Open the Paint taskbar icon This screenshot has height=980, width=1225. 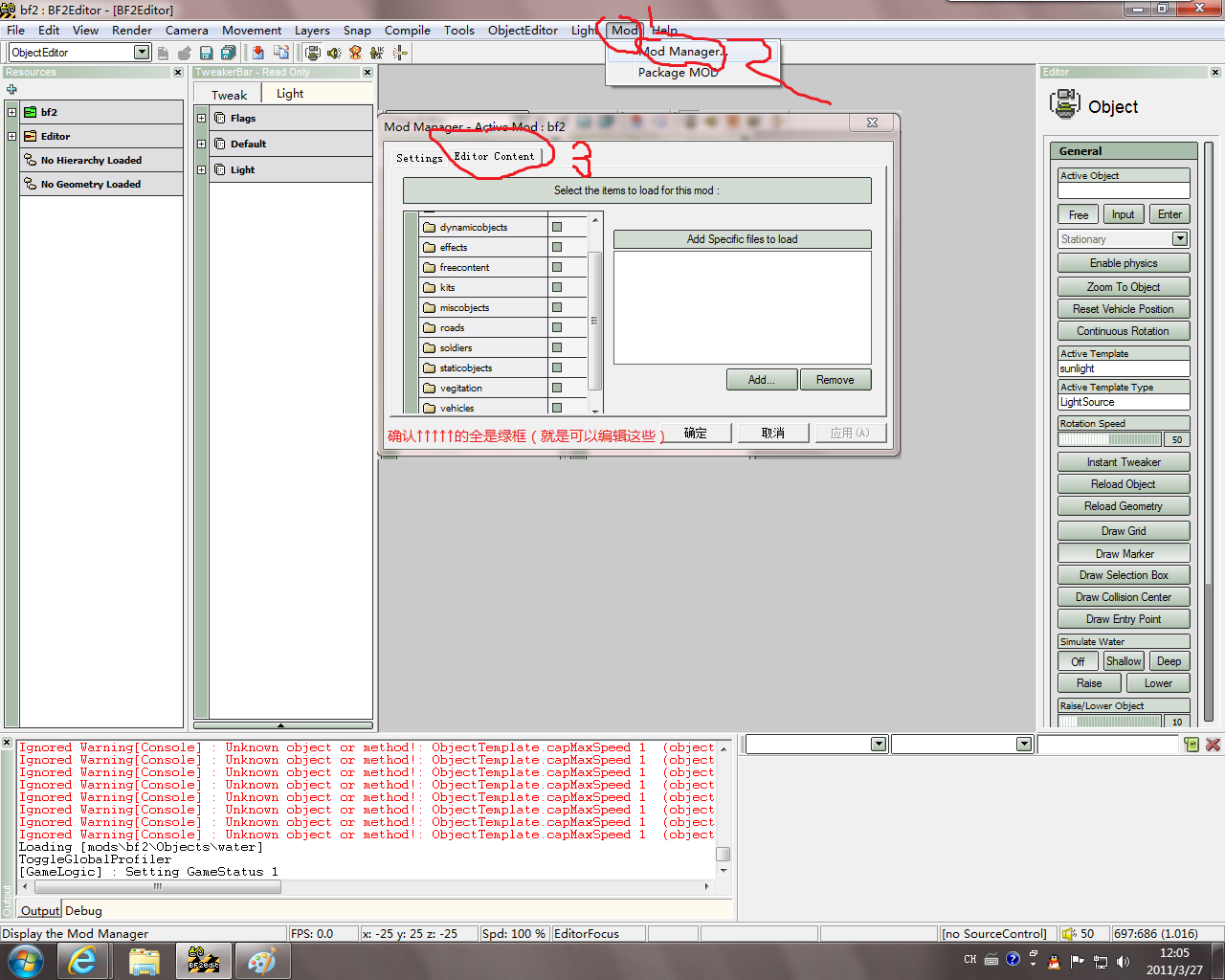[261, 960]
